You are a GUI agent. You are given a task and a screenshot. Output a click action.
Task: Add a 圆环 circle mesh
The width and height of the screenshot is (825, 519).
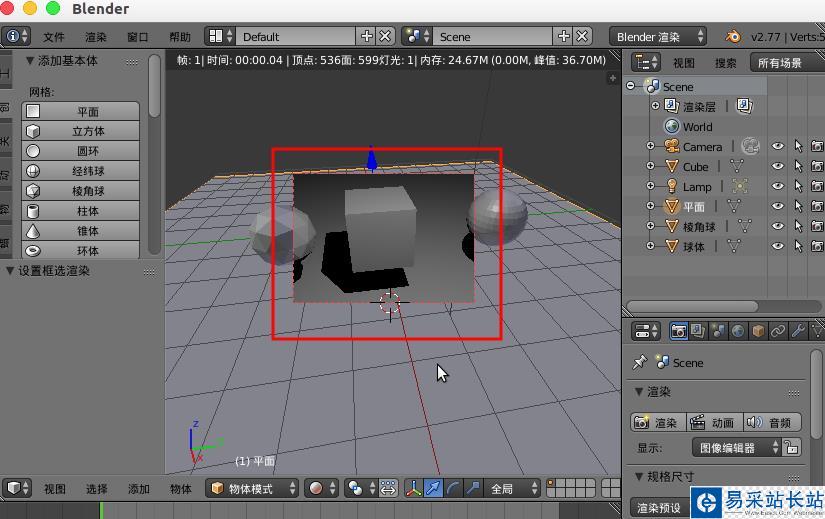81,151
